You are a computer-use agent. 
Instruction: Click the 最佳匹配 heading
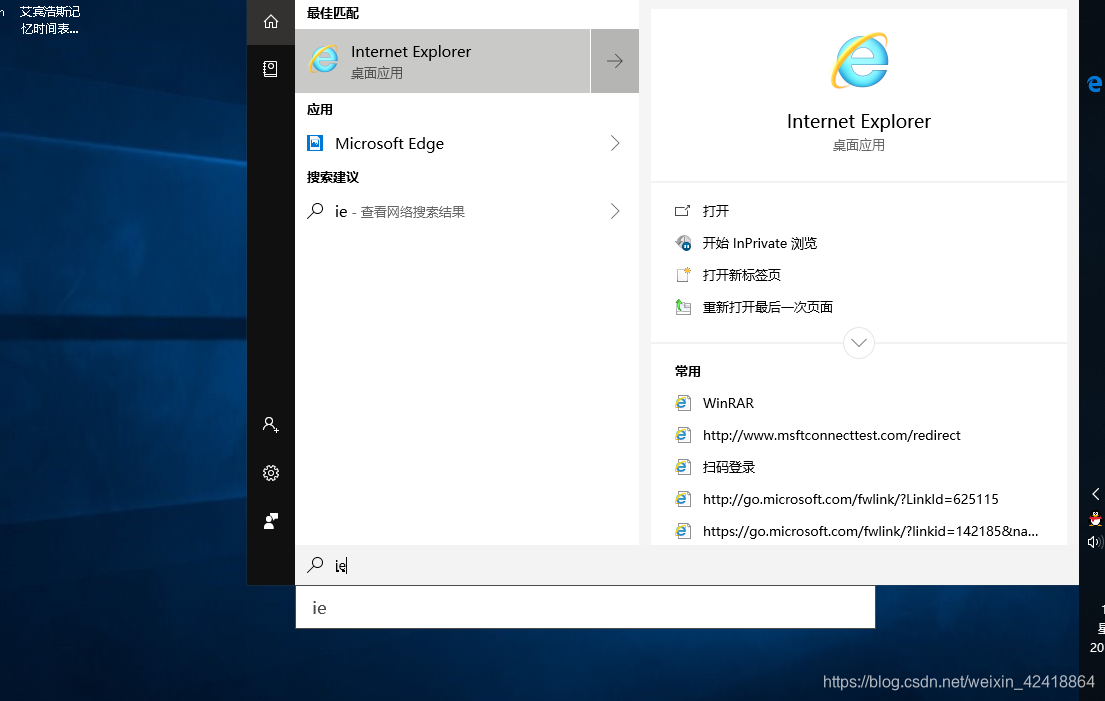333,13
